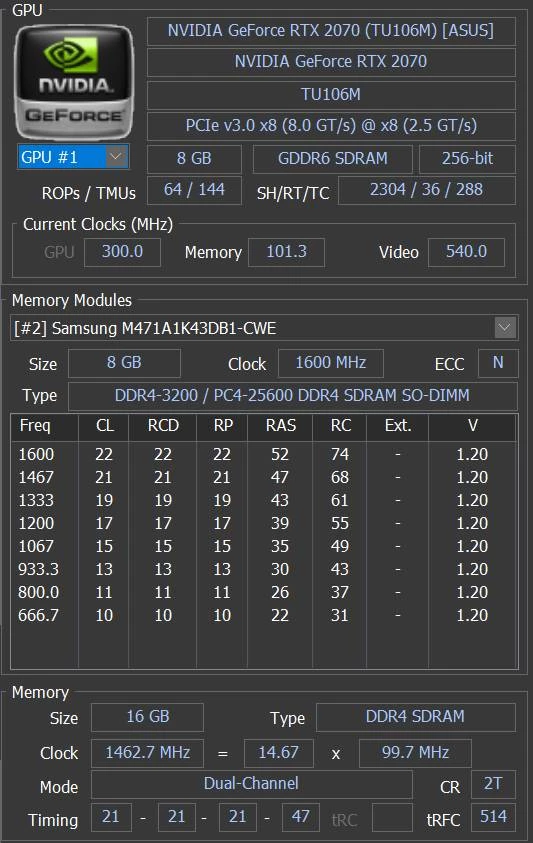Image resolution: width=533 pixels, height=843 pixels.
Task: Click the 256-bit bus width field
Action: (467, 159)
